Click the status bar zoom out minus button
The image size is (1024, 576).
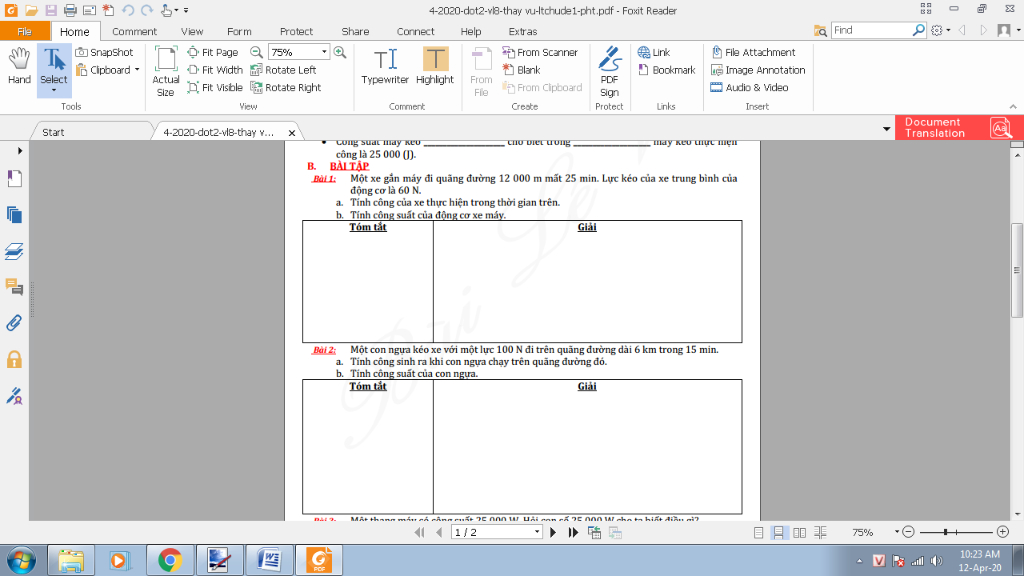[x=908, y=532]
